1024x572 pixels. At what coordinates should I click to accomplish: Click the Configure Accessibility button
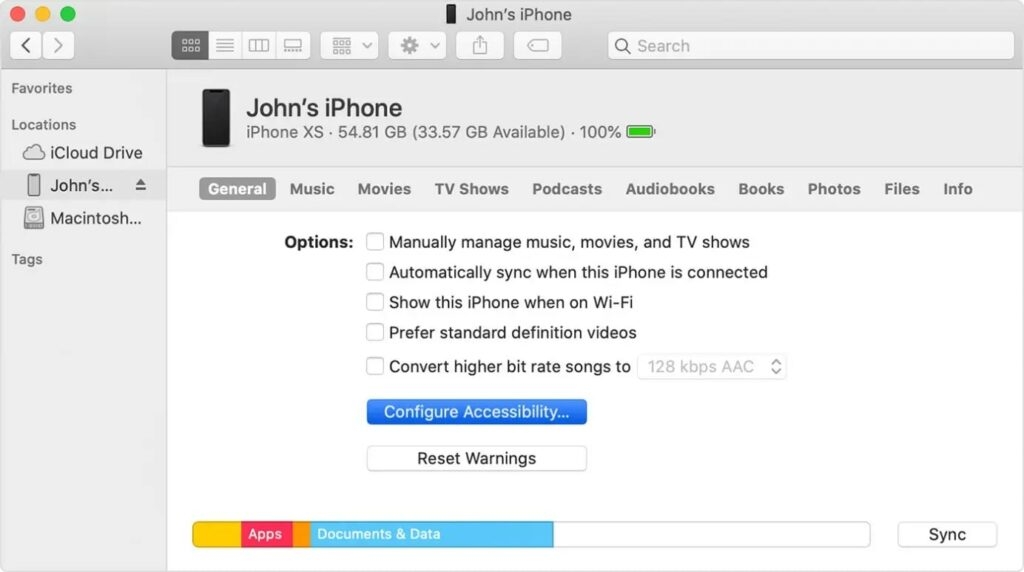click(477, 411)
